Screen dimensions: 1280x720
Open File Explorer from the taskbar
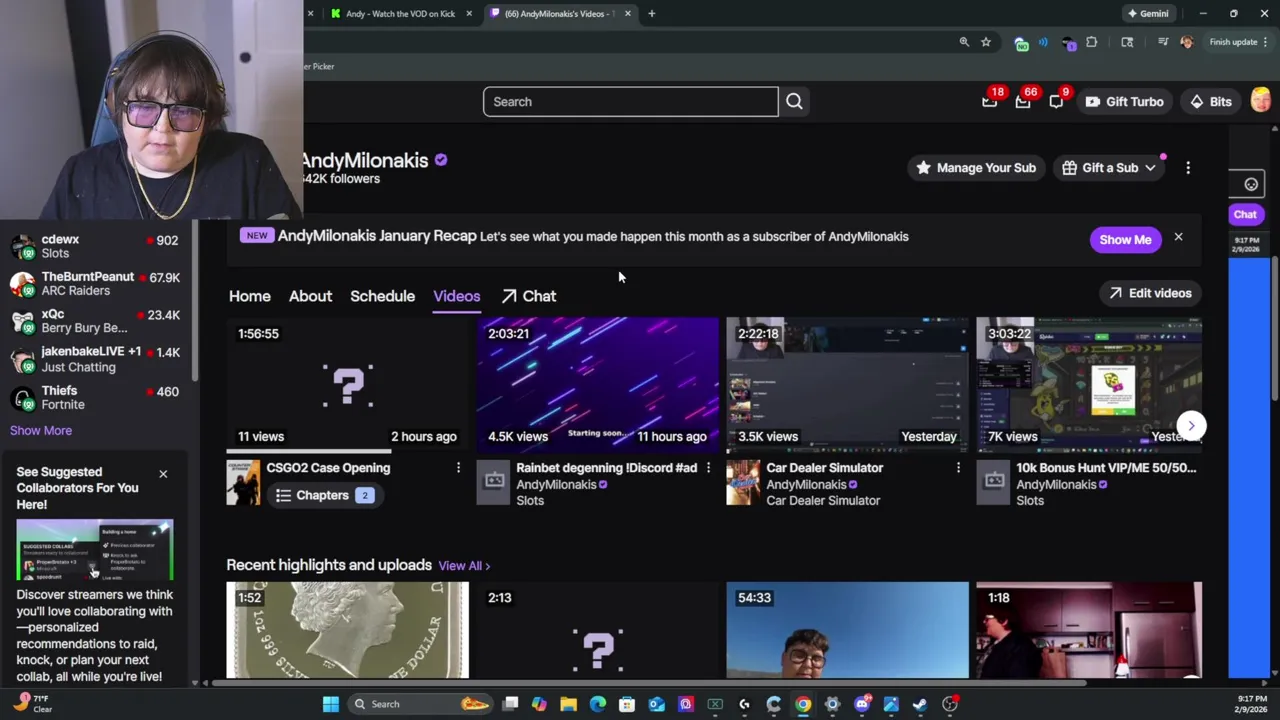(x=568, y=704)
